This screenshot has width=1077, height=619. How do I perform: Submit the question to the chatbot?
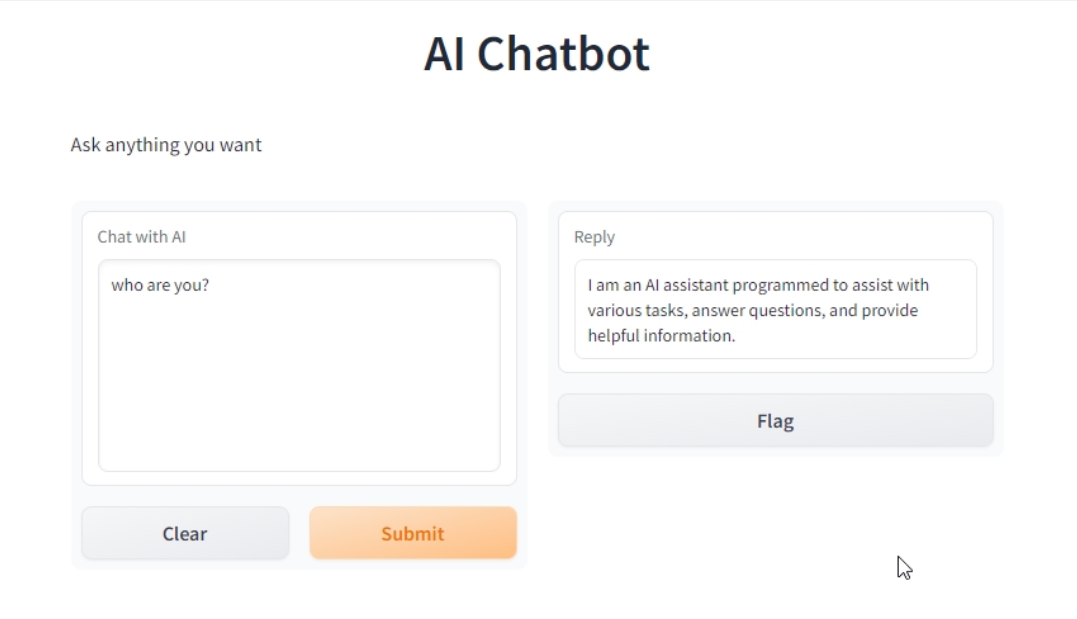click(413, 533)
